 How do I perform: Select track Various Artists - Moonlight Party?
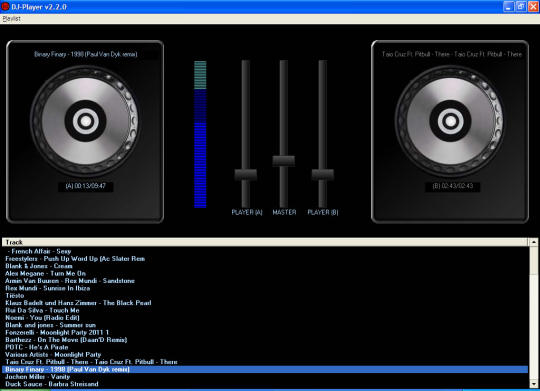coord(264,354)
